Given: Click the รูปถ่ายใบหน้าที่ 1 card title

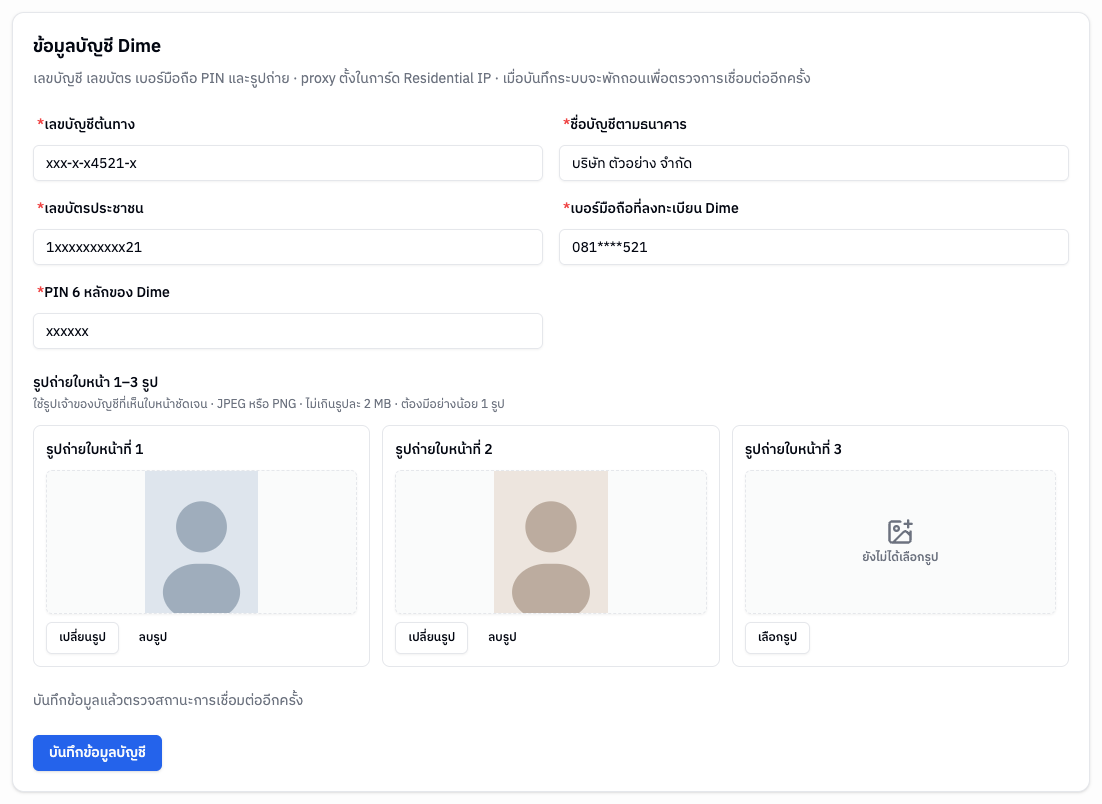Looking at the screenshot, I should pyautogui.click(x=95, y=449).
